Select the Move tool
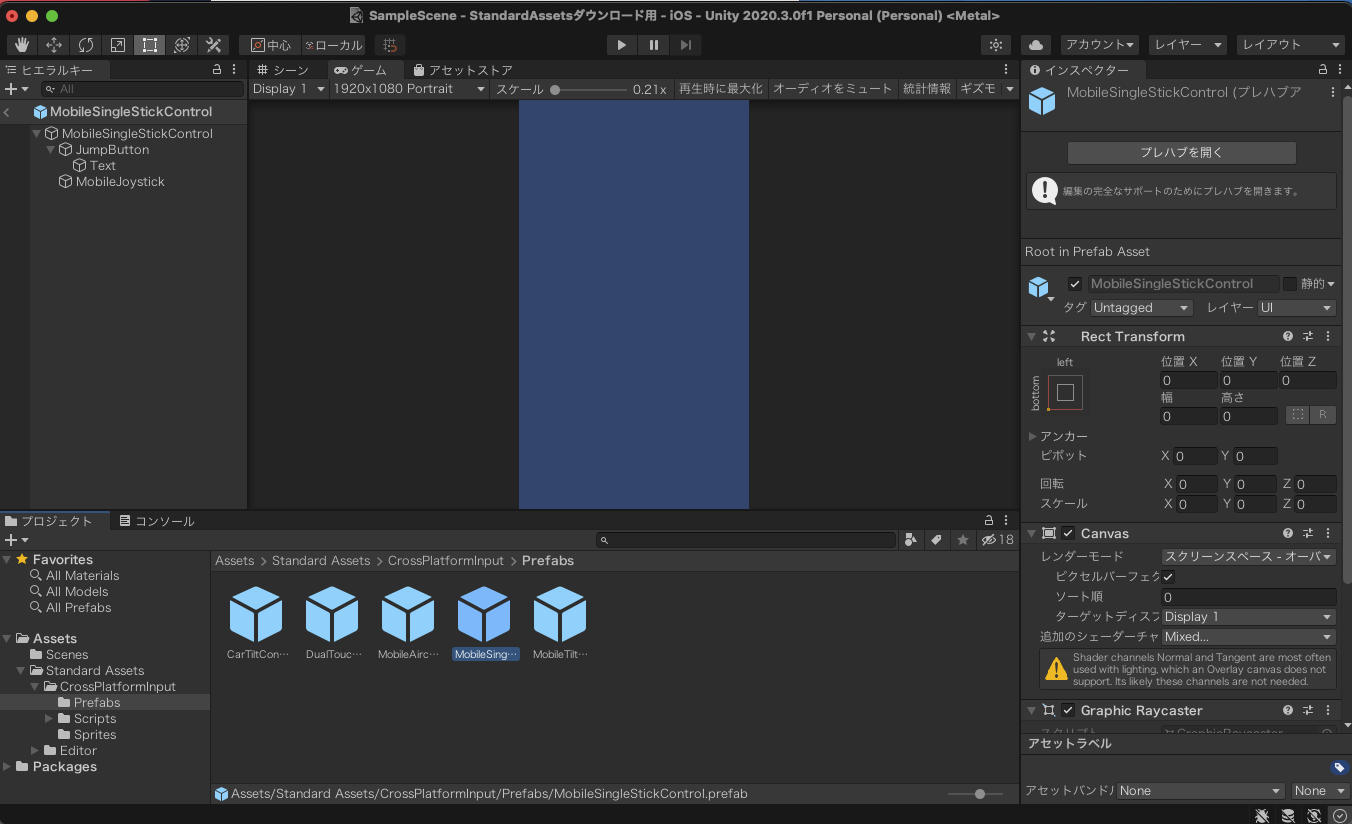1352x824 pixels. (x=54, y=45)
